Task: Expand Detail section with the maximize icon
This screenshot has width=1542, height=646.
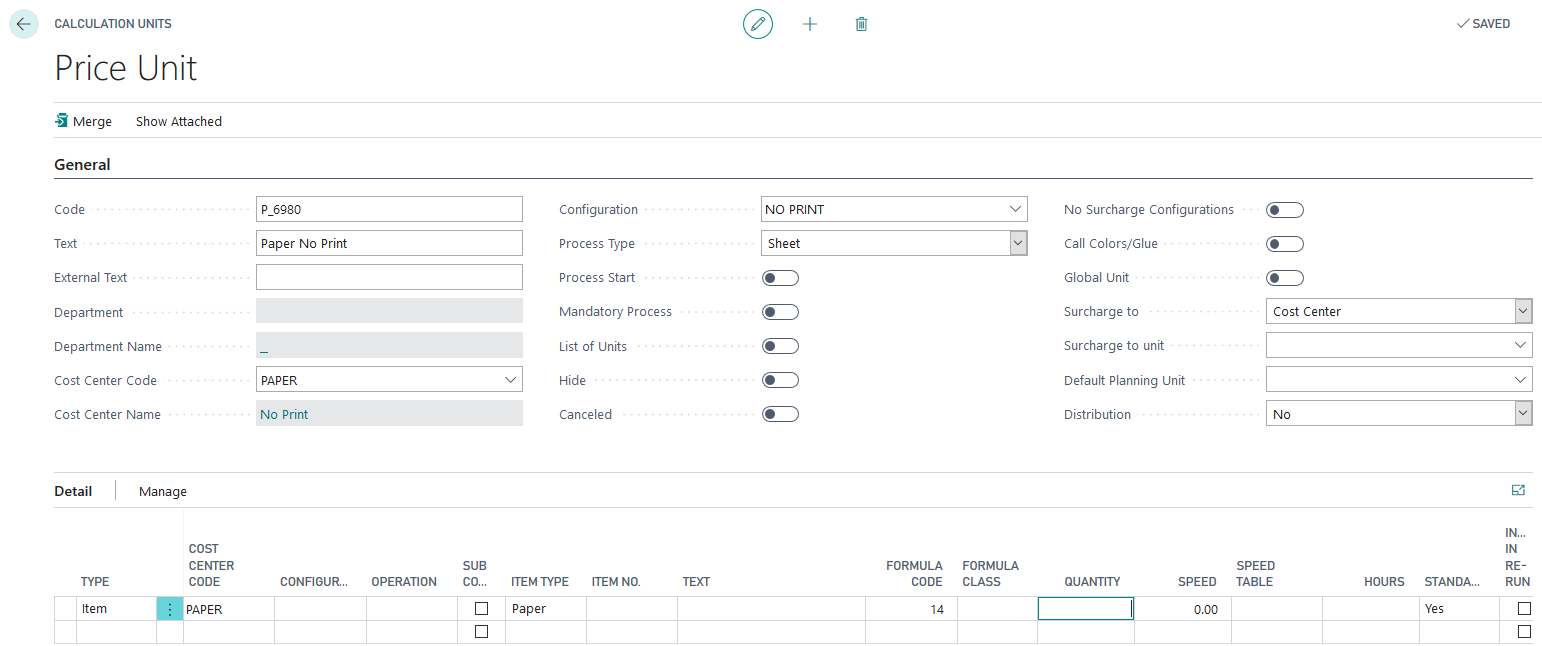Action: [x=1519, y=490]
